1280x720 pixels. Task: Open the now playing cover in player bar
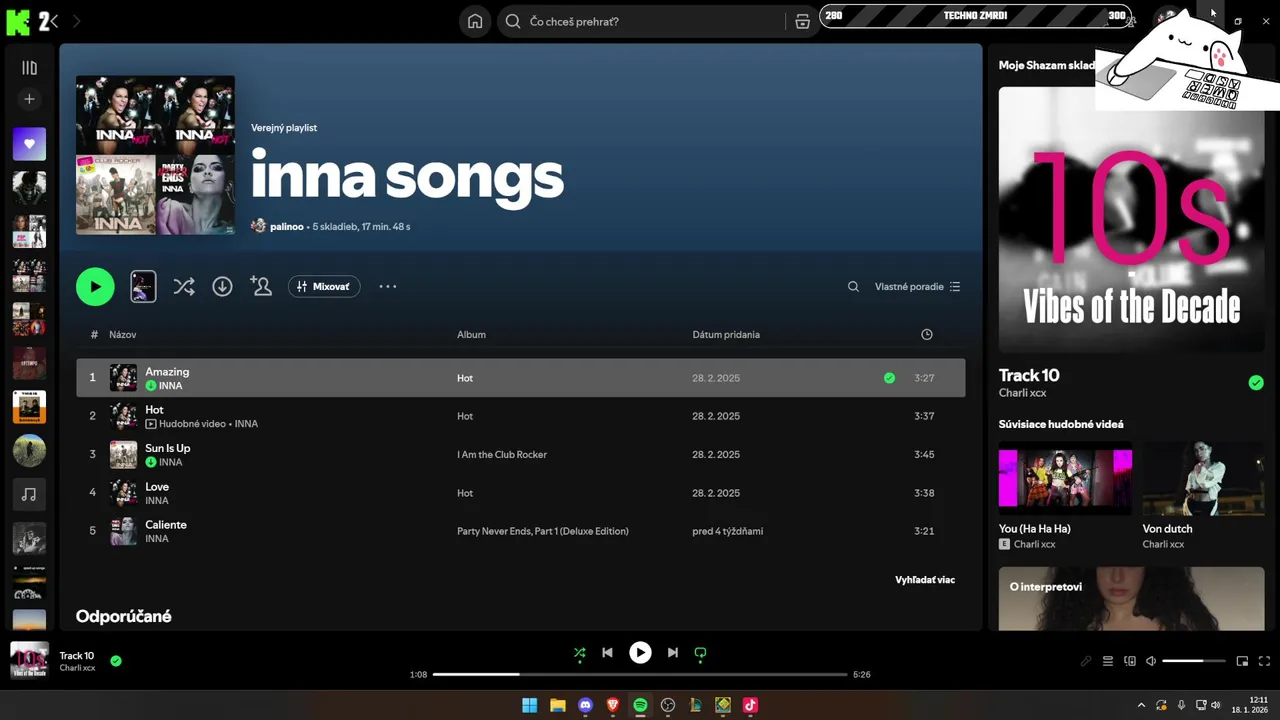29,661
